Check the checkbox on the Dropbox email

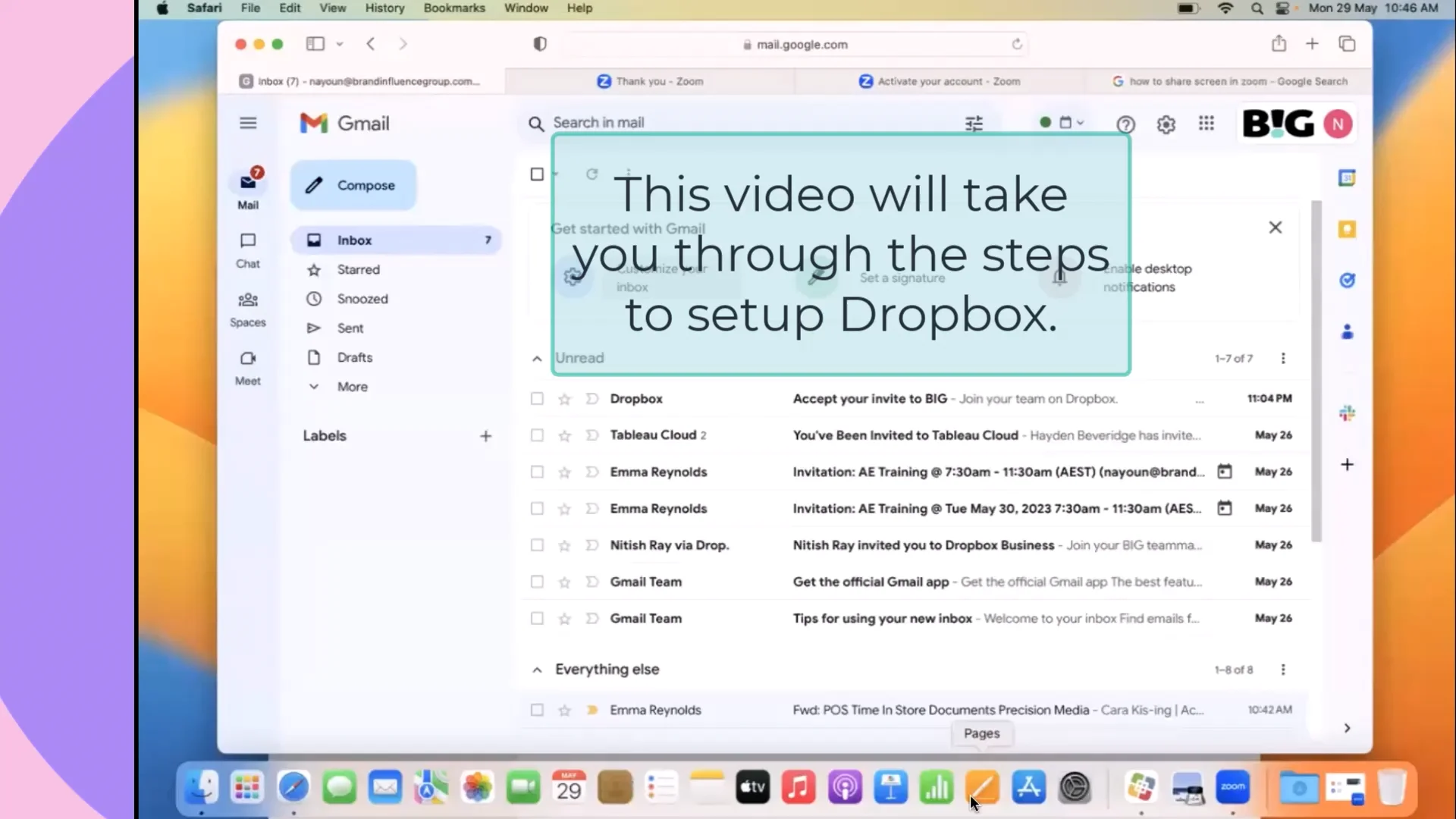(x=536, y=398)
